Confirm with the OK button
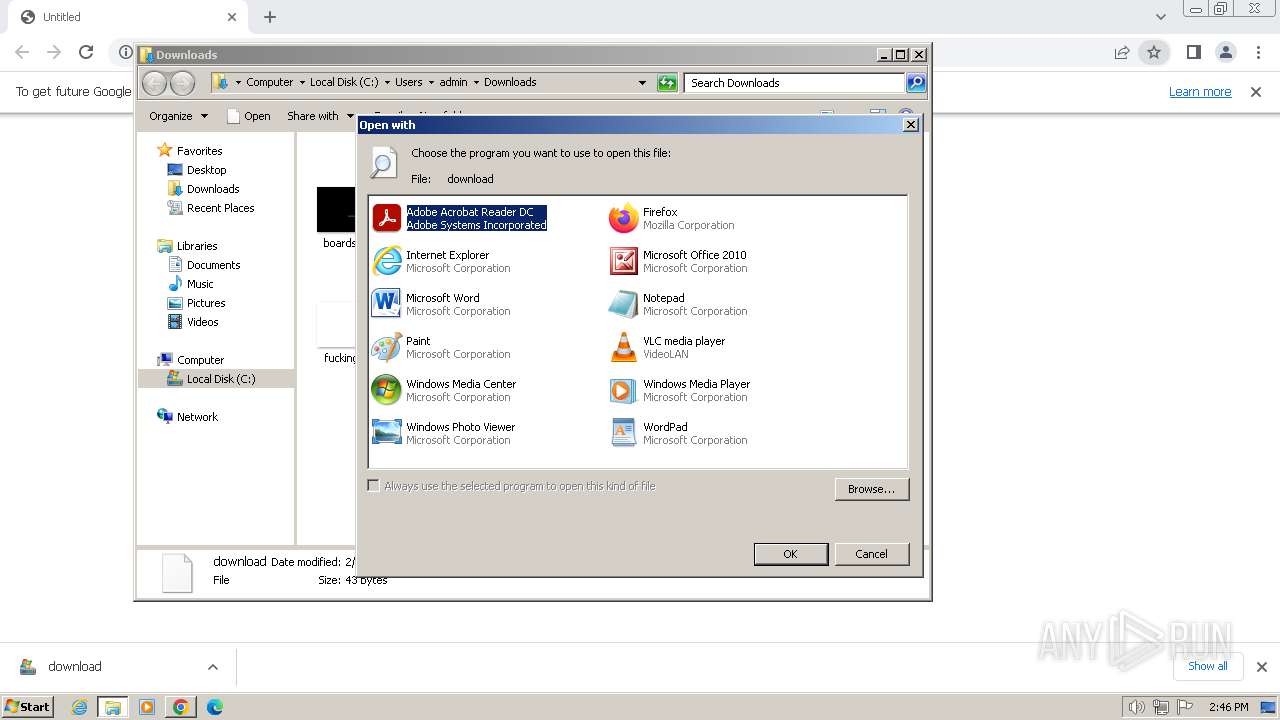Viewport: 1280px width, 720px height. (x=790, y=554)
